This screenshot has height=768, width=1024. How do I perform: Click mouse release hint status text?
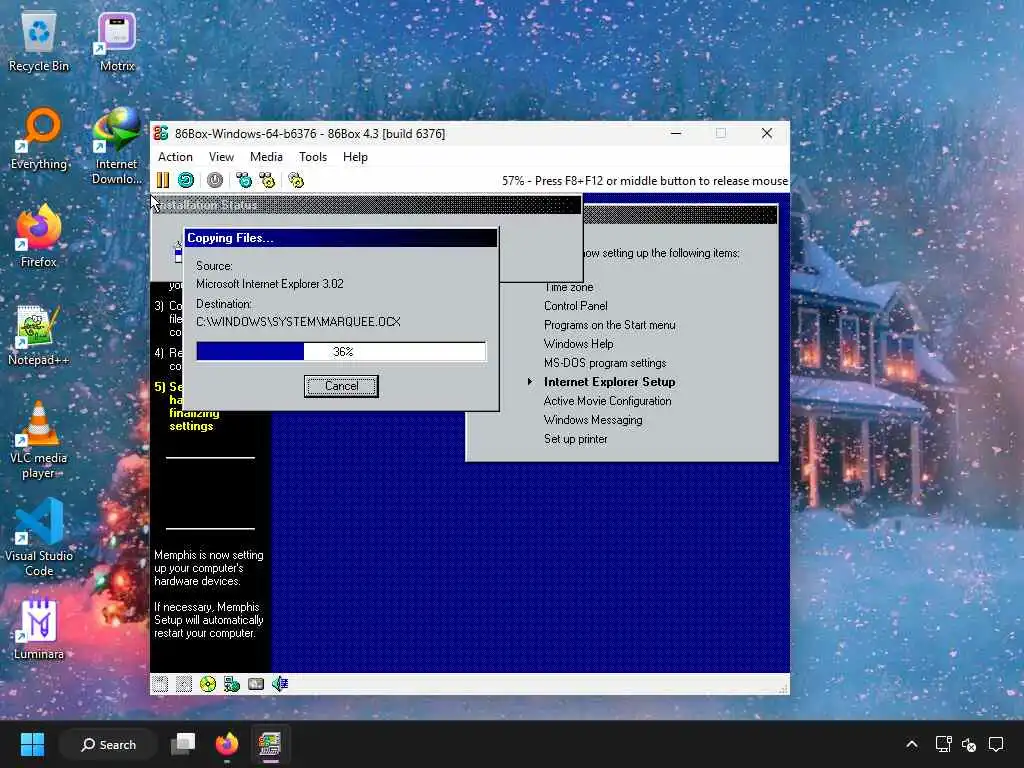pyautogui.click(x=645, y=181)
